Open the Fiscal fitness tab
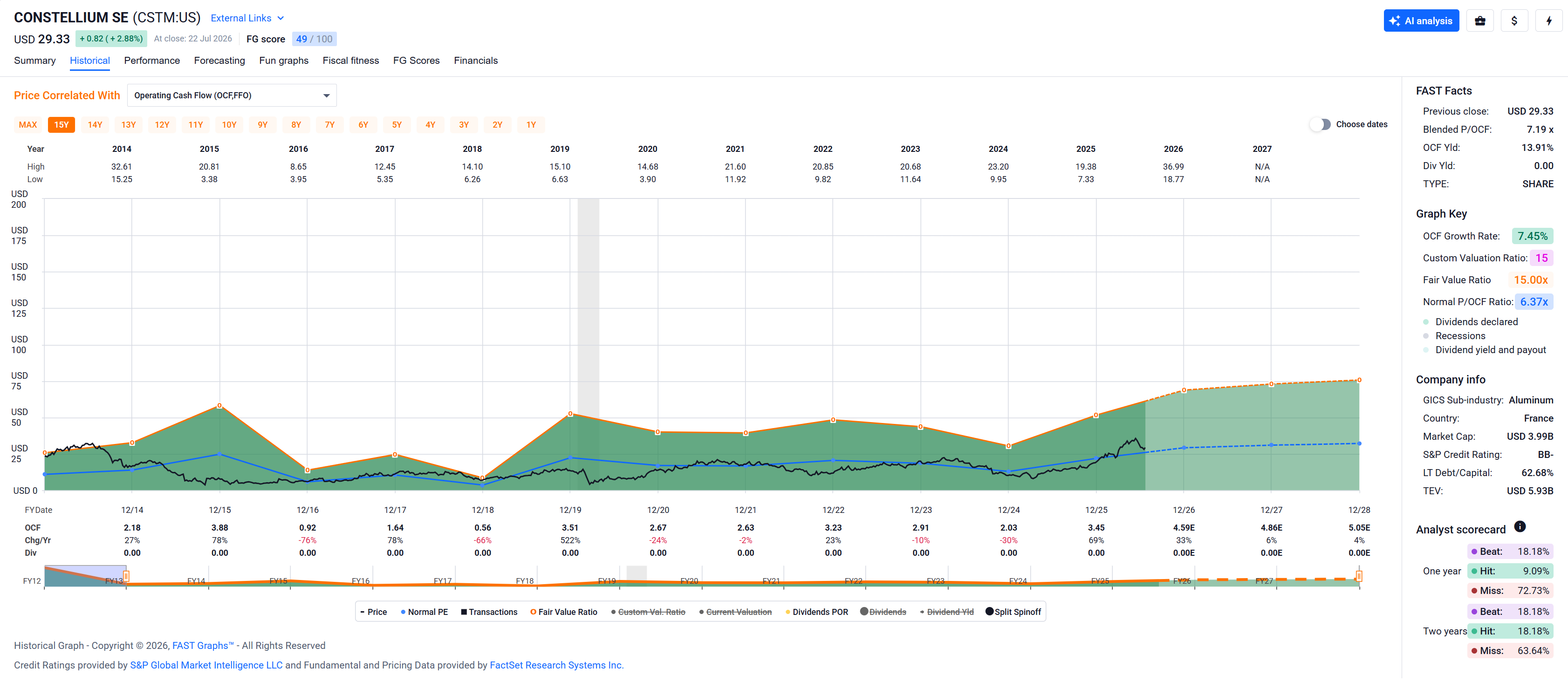Screen dimensions: 1568x682 350,60
